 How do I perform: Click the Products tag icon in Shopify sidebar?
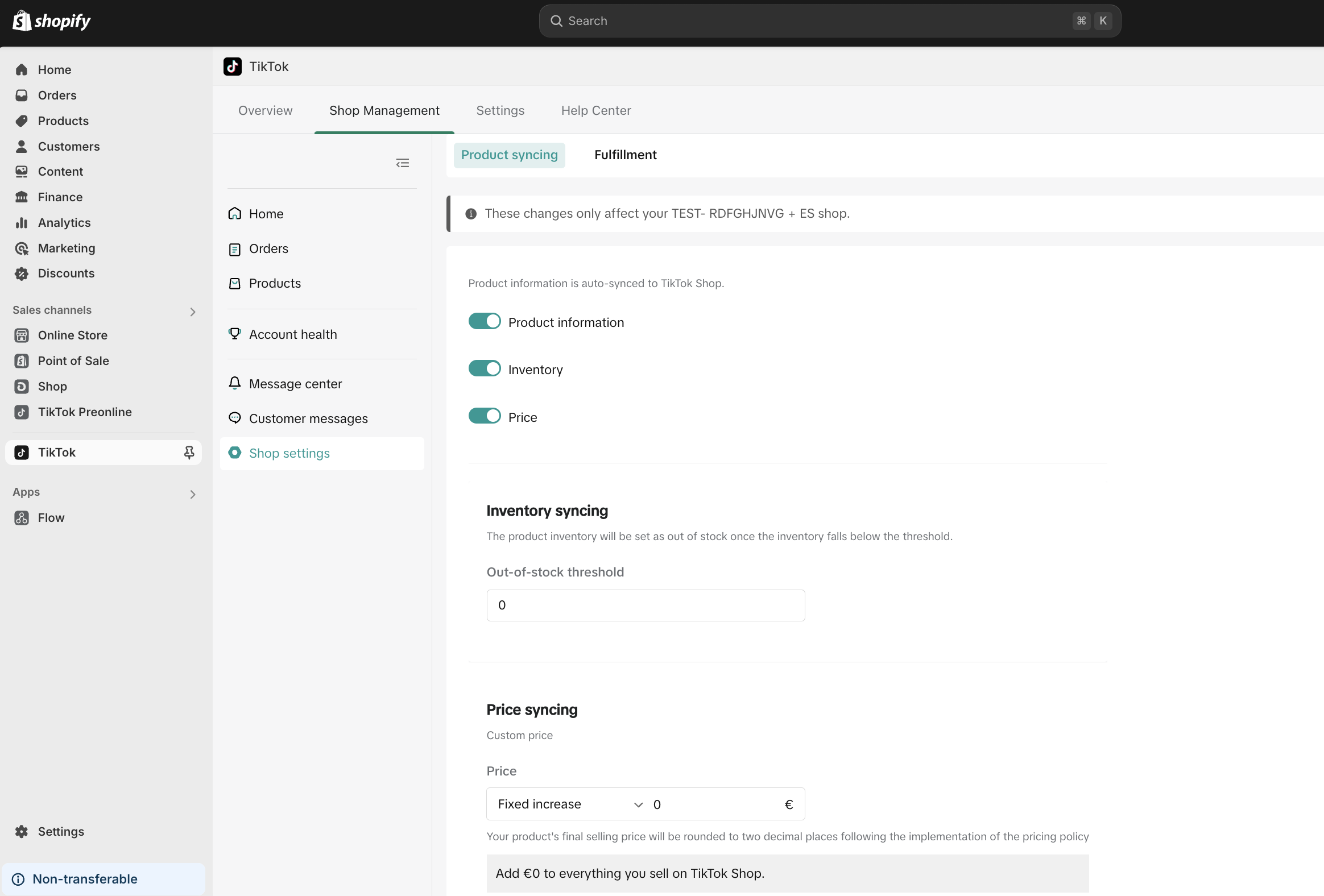22,121
